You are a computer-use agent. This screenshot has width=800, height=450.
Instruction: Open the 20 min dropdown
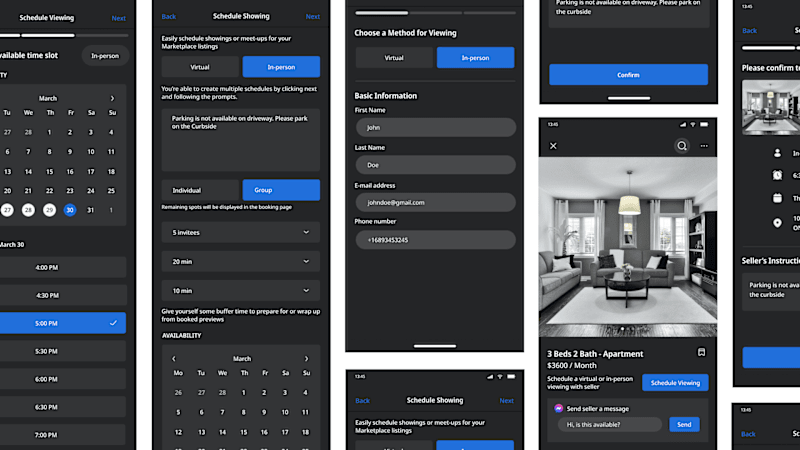pyautogui.click(x=241, y=261)
